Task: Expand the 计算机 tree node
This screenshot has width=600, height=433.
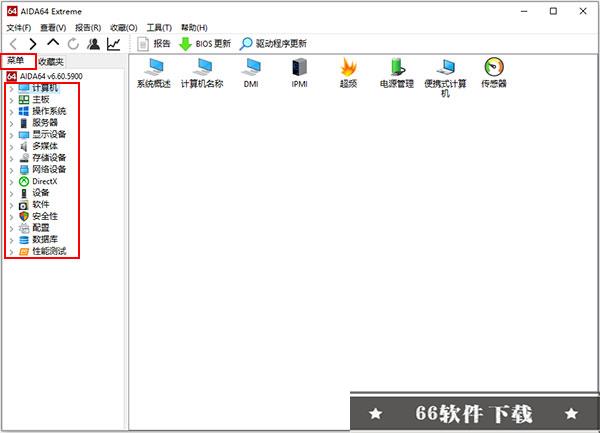Action: point(11,88)
